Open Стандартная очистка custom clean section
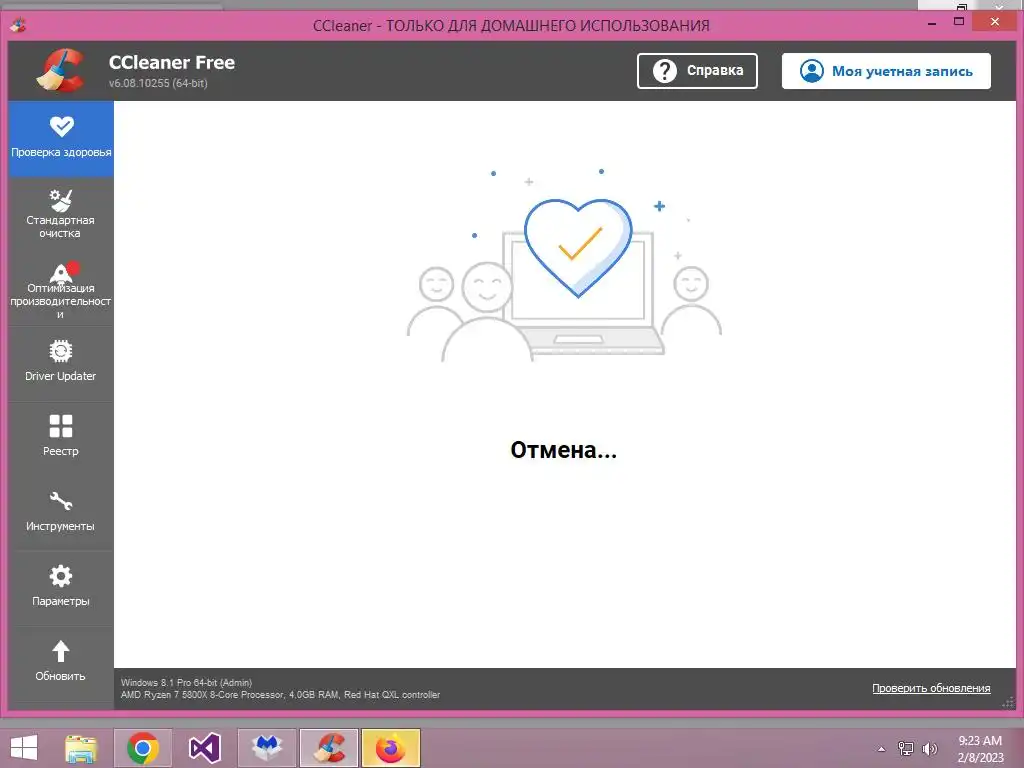The image size is (1024, 768). pos(61,214)
